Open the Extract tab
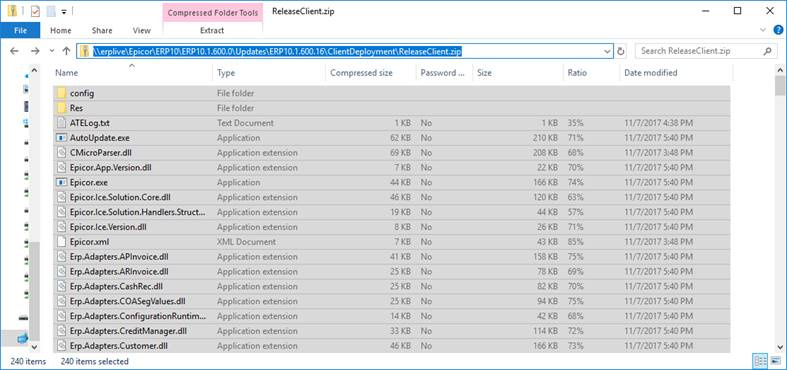Image resolution: width=787 pixels, height=370 pixels. click(212, 30)
